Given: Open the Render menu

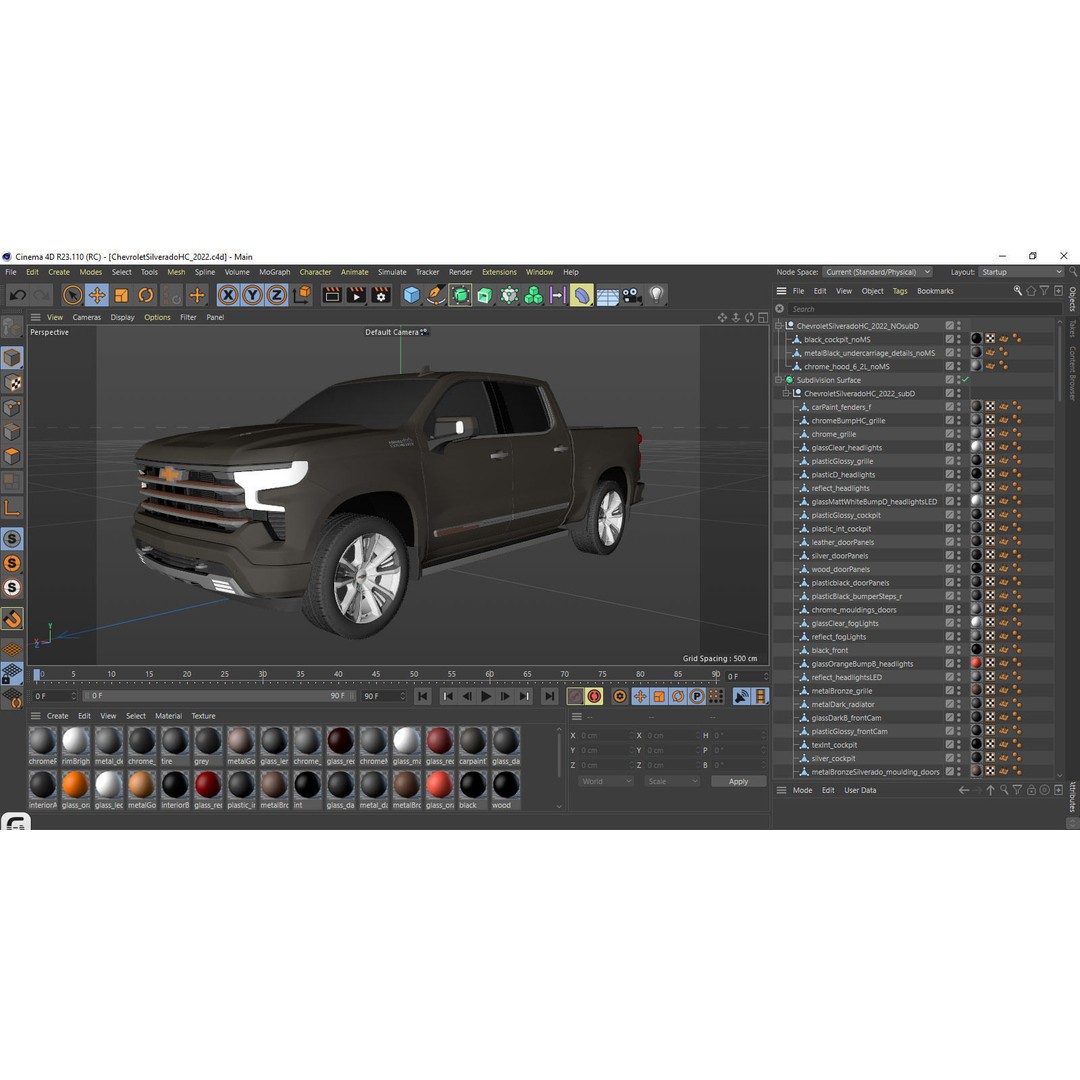Looking at the screenshot, I should pos(460,272).
